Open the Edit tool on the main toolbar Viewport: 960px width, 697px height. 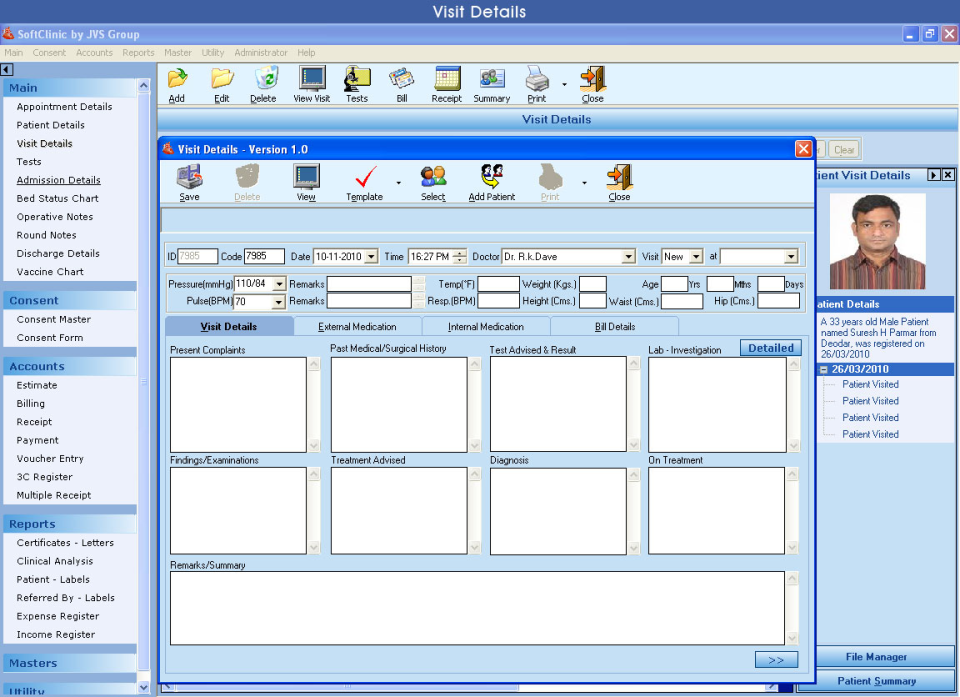coord(221,83)
